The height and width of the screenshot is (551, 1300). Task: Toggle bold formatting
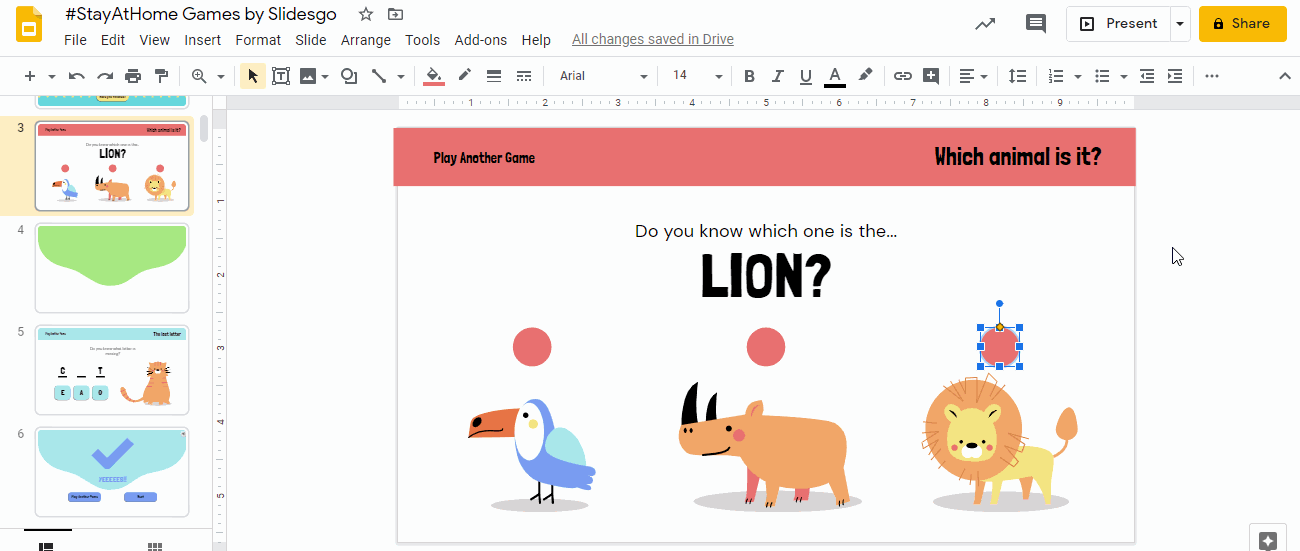point(749,76)
